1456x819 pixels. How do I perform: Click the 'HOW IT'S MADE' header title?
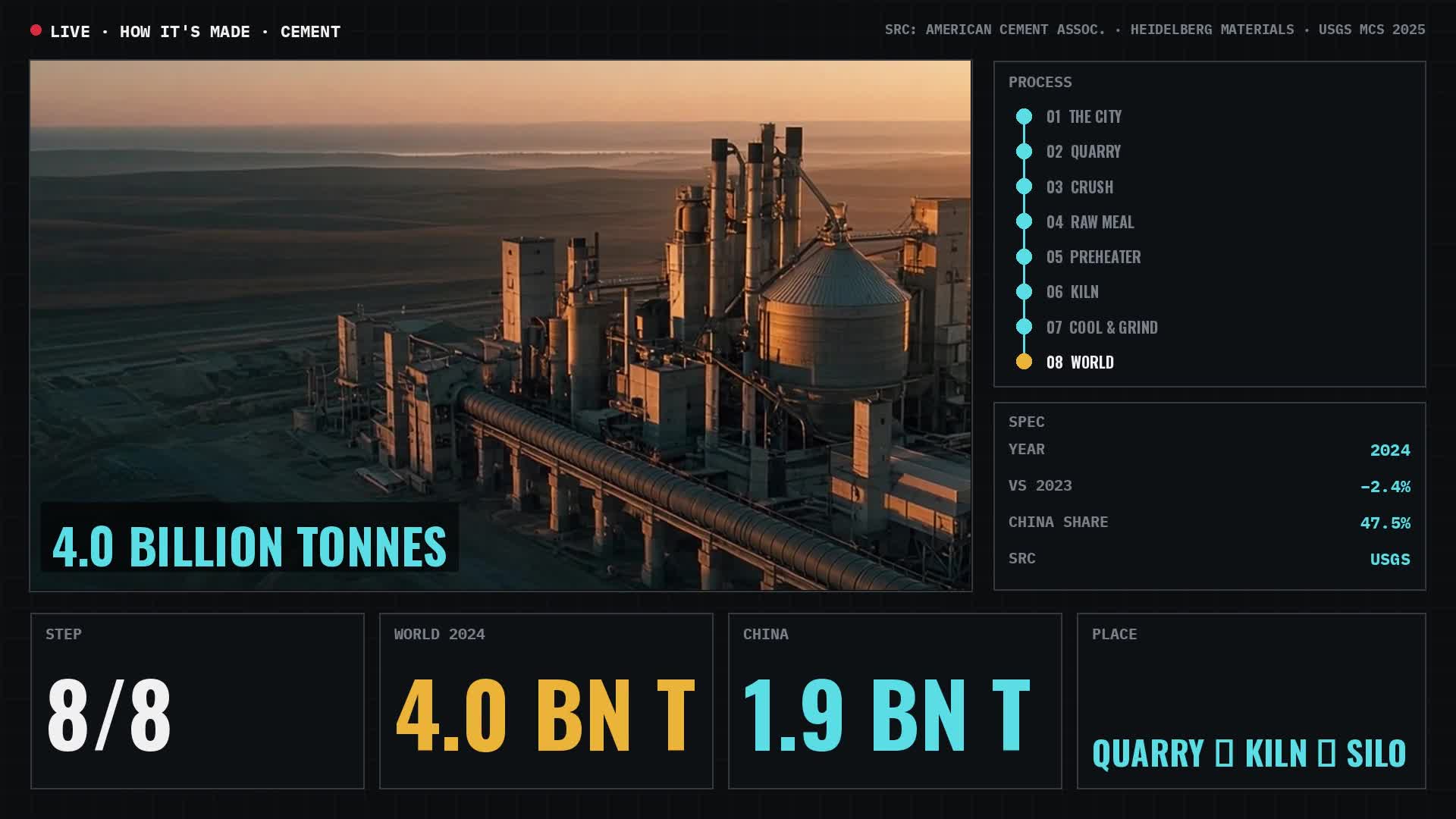coord(185,32)
